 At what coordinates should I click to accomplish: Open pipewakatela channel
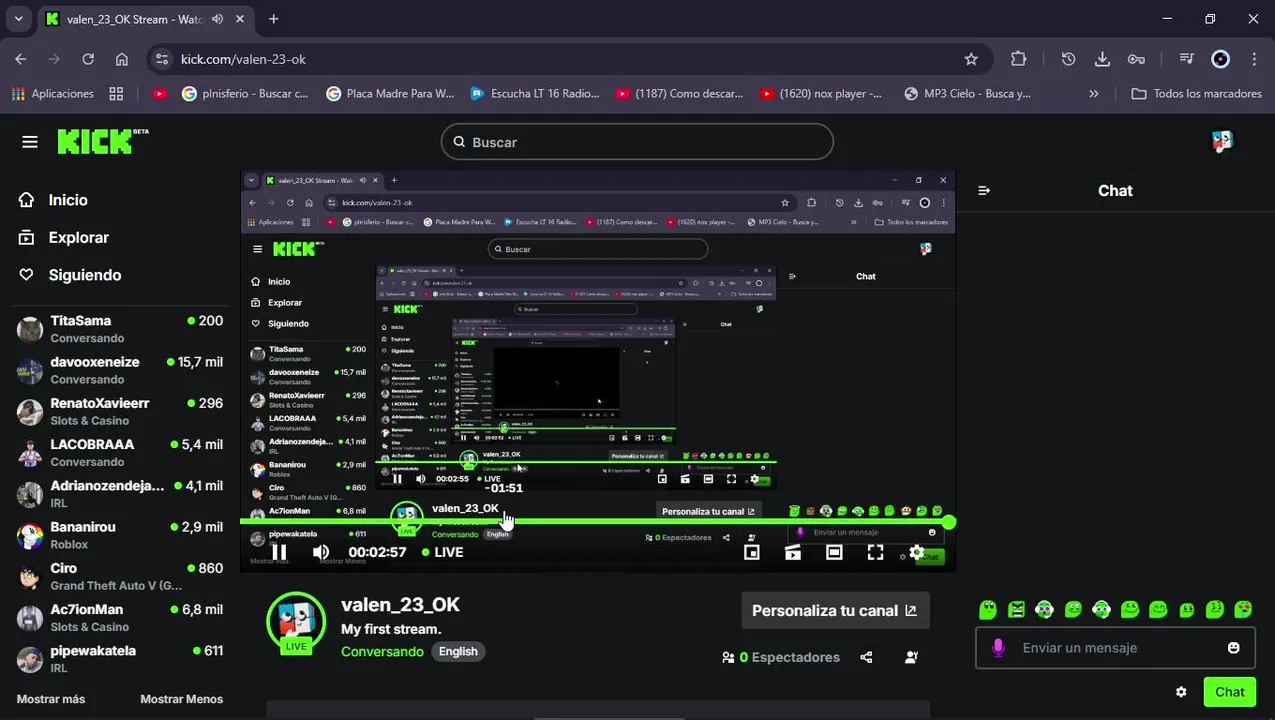click(120, 658)
